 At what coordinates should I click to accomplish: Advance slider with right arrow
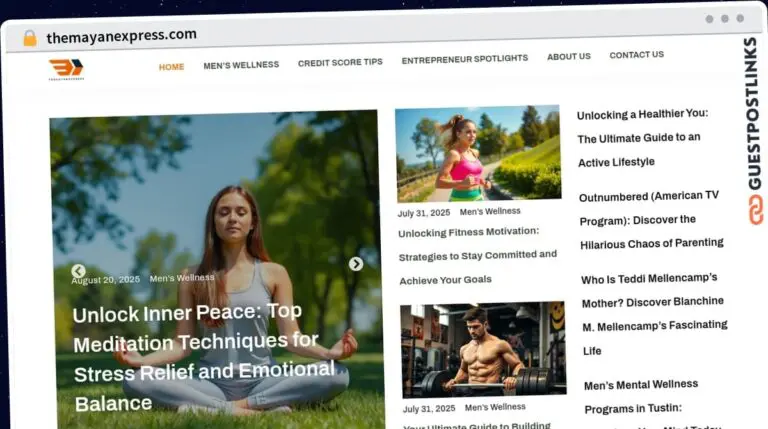coord(356,264)
